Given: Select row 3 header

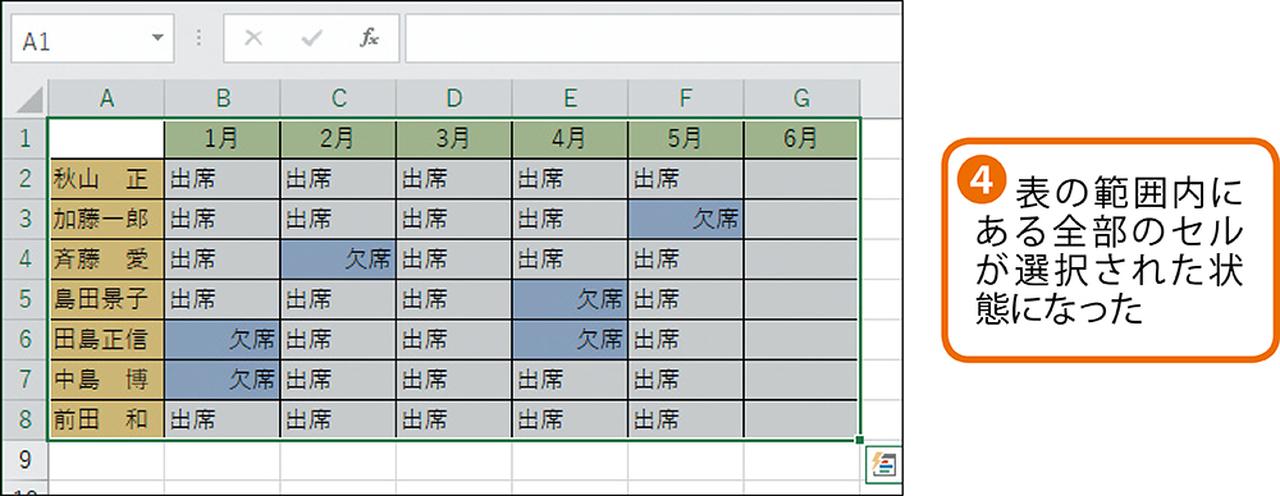Looking at the screenshot, I should coord(25,219).
